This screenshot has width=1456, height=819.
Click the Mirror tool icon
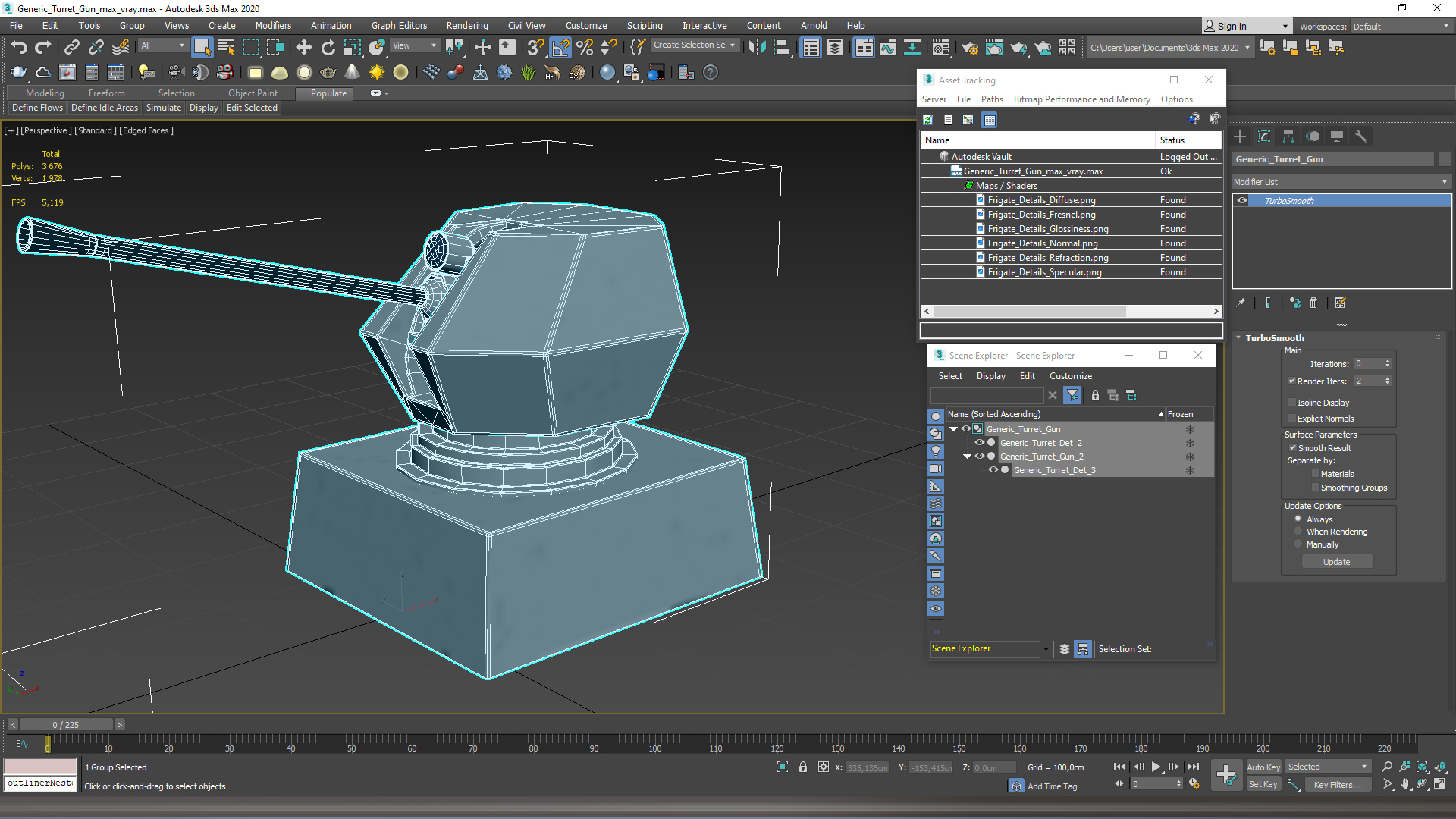[757, 47]
